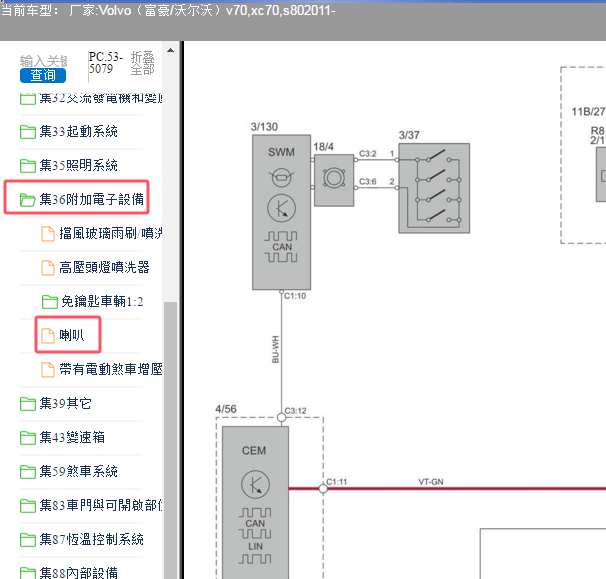Click the VT-GN wire label

coord(431,482)
